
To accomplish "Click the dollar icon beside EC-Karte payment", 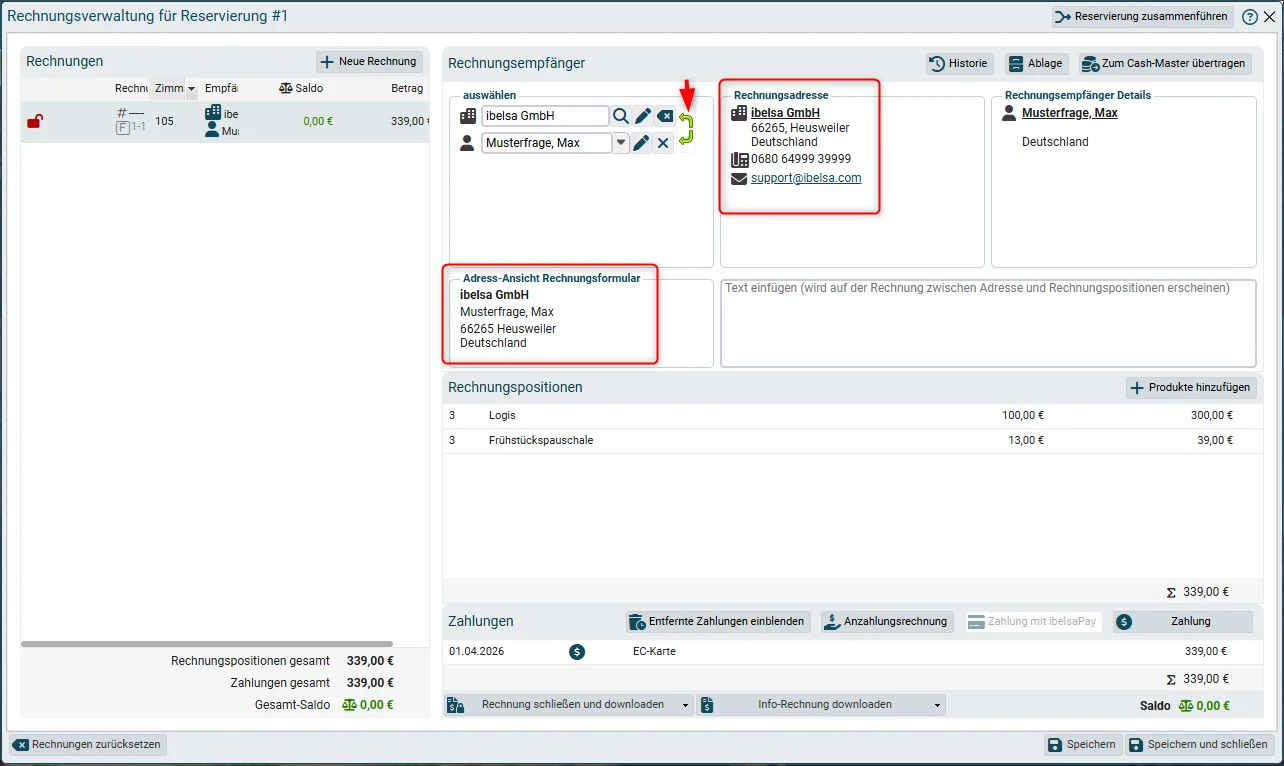I will [x=577, y=652].
